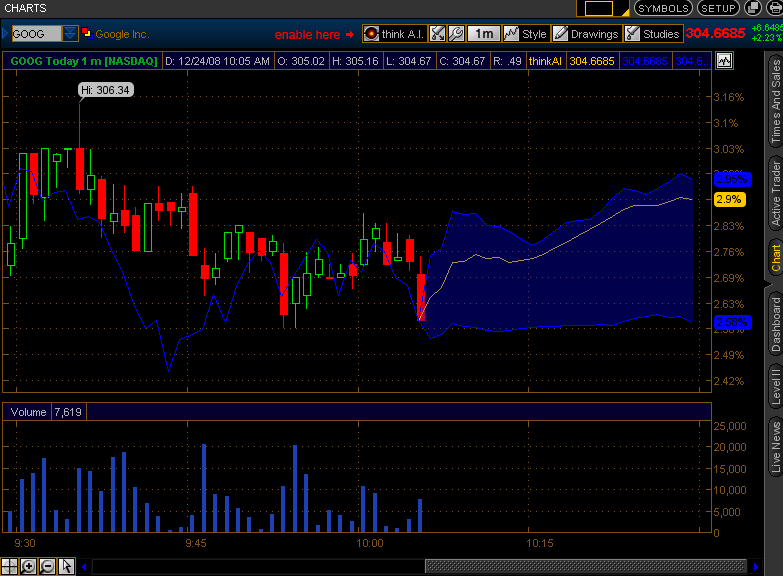Click the 25,000 volume axis label
This screenshot has width=783, height=576.
[730, 426]
